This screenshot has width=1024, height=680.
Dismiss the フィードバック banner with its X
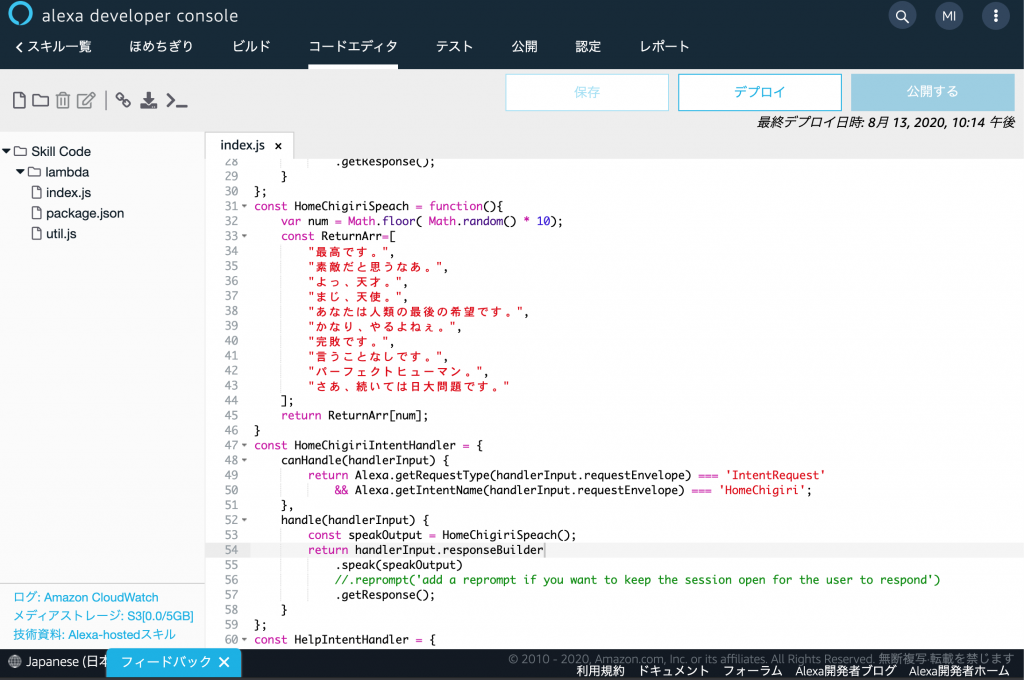click(x=224, y=662)
